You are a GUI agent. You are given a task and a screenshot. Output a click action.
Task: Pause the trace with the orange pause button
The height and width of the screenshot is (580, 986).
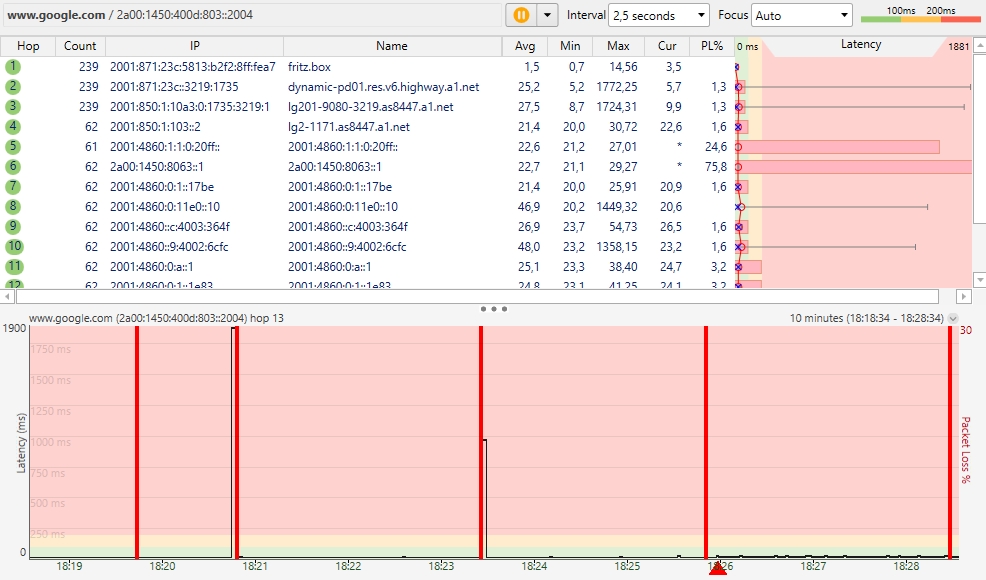point(521,15)
